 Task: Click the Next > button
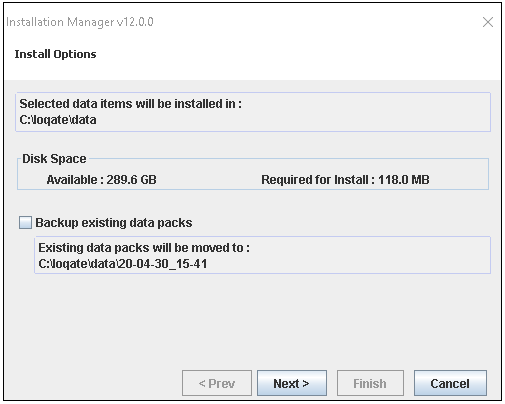292,383
